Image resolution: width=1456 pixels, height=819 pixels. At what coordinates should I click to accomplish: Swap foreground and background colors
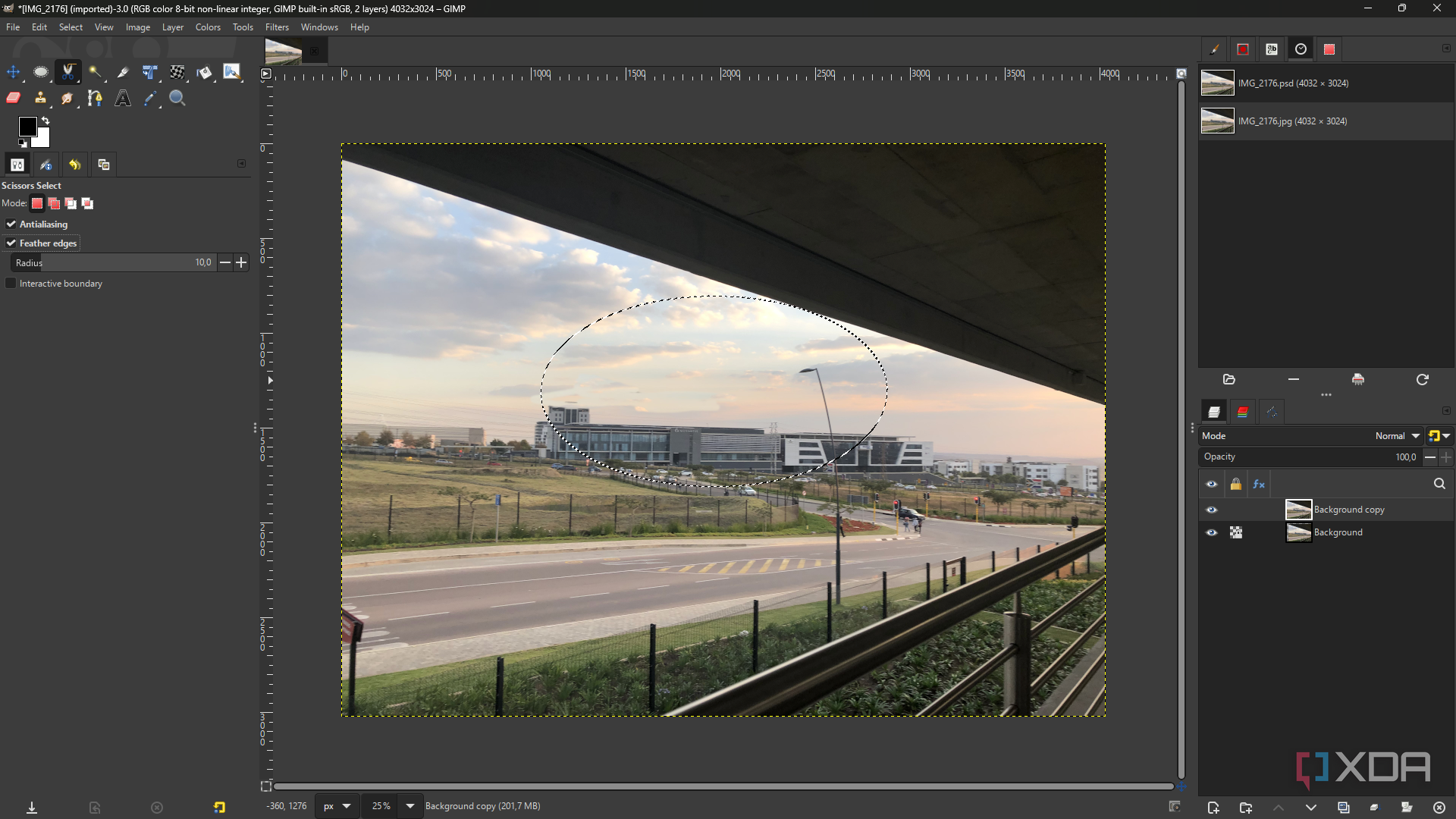tap(45, 121)
